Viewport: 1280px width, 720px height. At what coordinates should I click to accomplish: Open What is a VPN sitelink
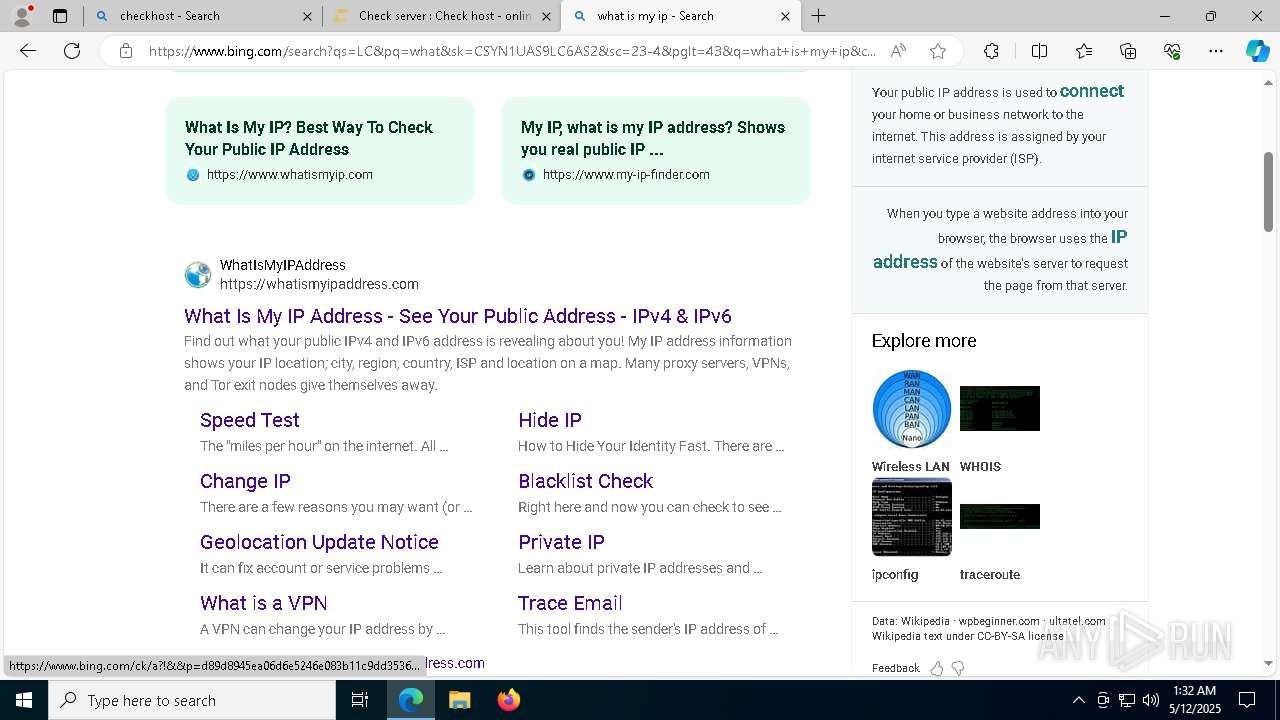[x=264, y=603]
